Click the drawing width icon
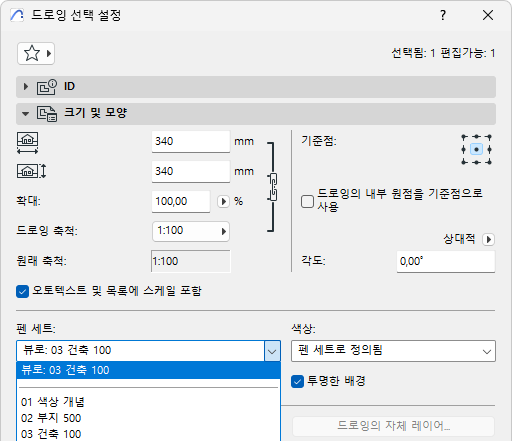Viewport: 512px width, 441px height. [27, 143]
